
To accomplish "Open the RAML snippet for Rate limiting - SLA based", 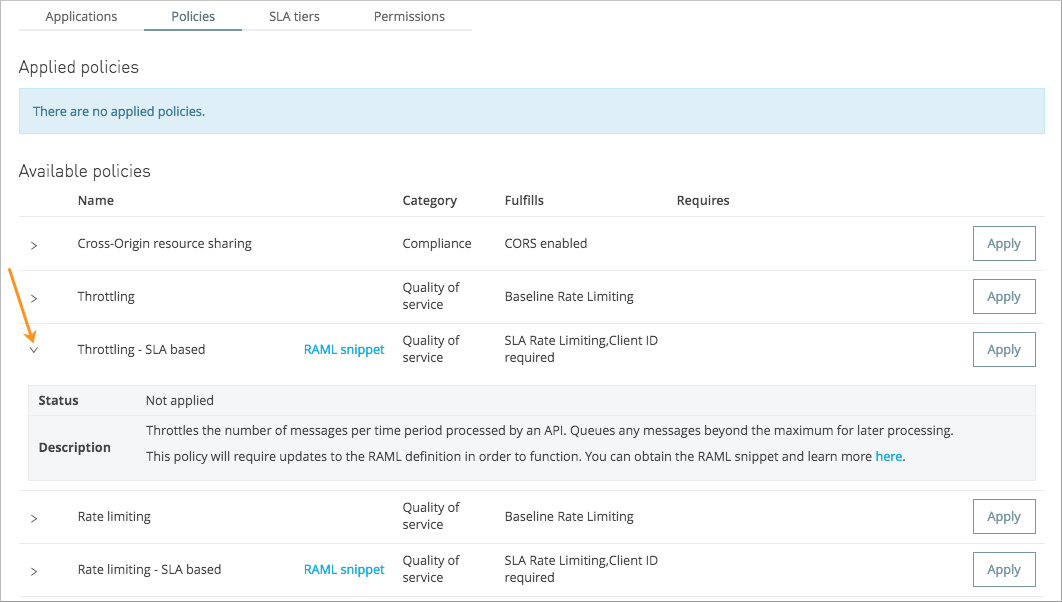I will tap(344, 569).
